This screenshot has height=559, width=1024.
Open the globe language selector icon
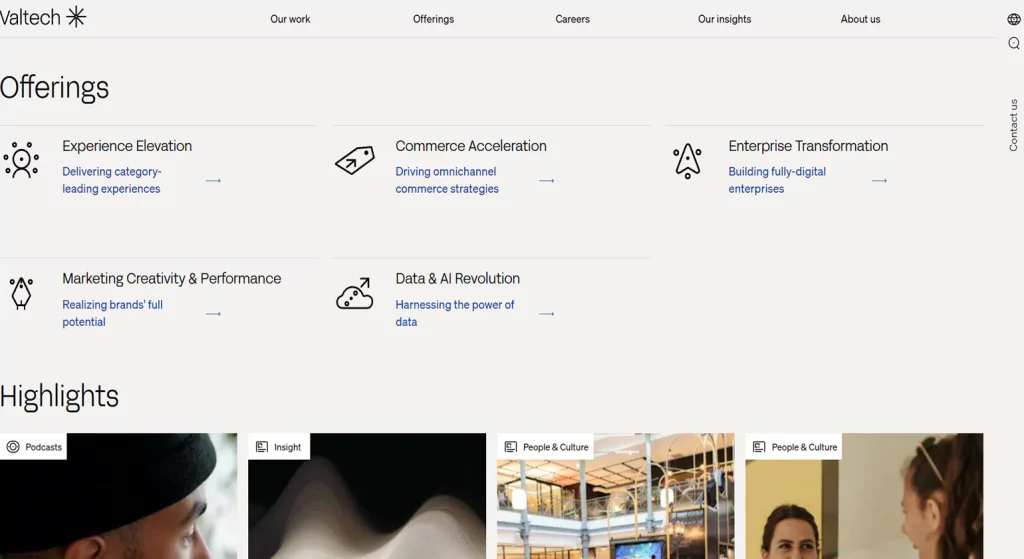[x=1014, y=20]
